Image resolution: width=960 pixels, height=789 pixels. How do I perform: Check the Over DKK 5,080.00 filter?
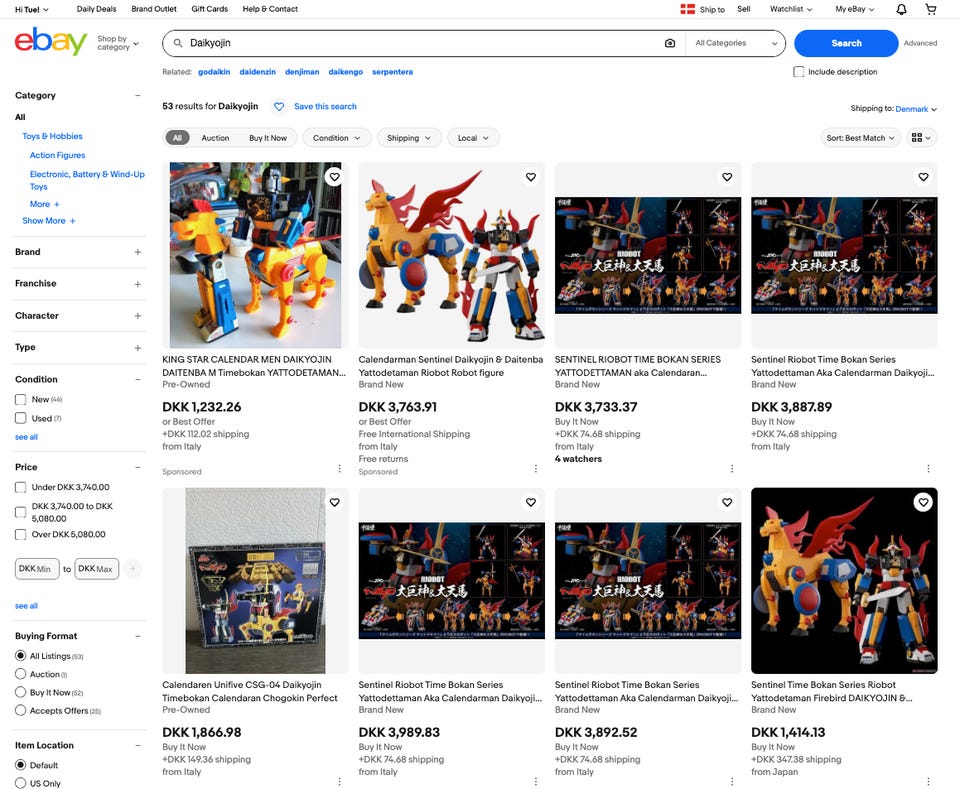[x=20, y=534]
